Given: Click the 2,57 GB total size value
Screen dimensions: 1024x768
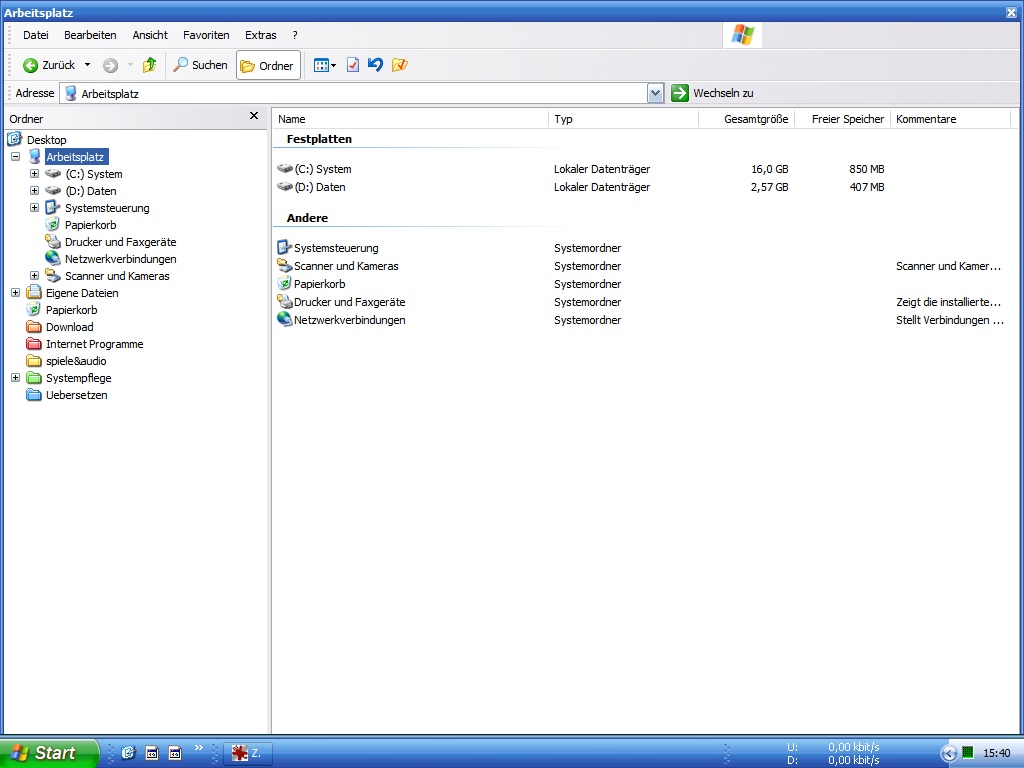Looking at the screenshot, I should point(769,187).
